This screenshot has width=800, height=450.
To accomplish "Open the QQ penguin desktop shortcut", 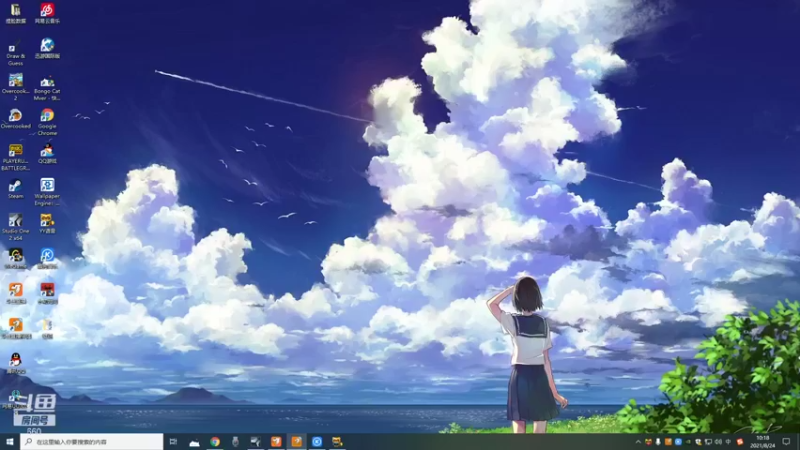I will click(15, 363).
